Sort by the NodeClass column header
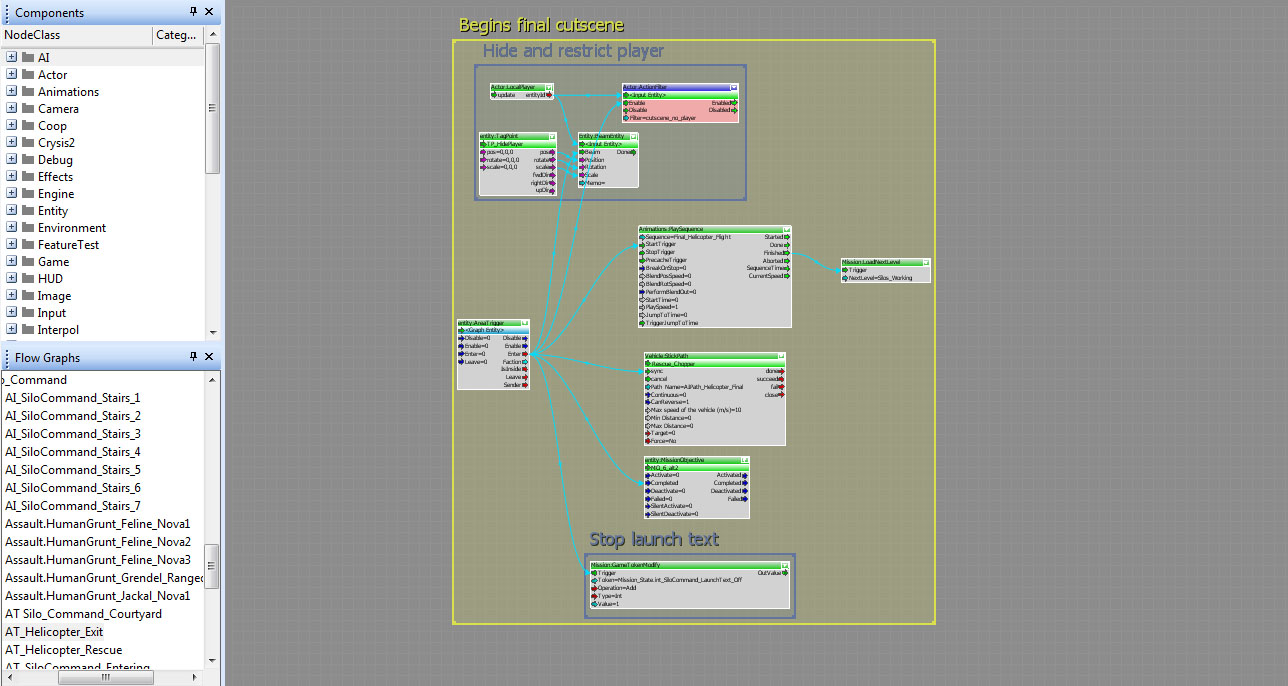Viewport: 1288px width, 686px height. point(75,35)
